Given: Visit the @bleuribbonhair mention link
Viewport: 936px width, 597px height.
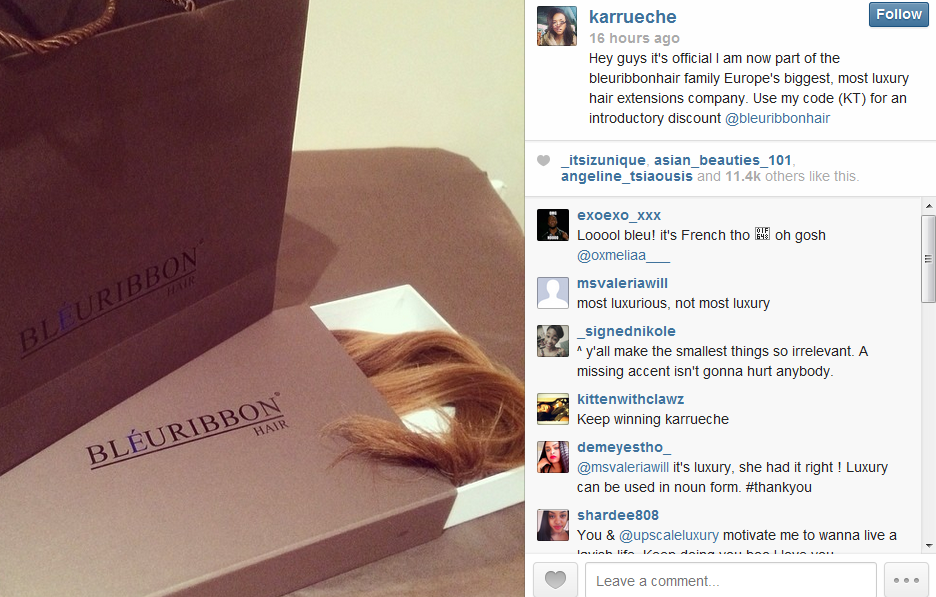Looking at the screenshot, I should (x=777, y=118).
